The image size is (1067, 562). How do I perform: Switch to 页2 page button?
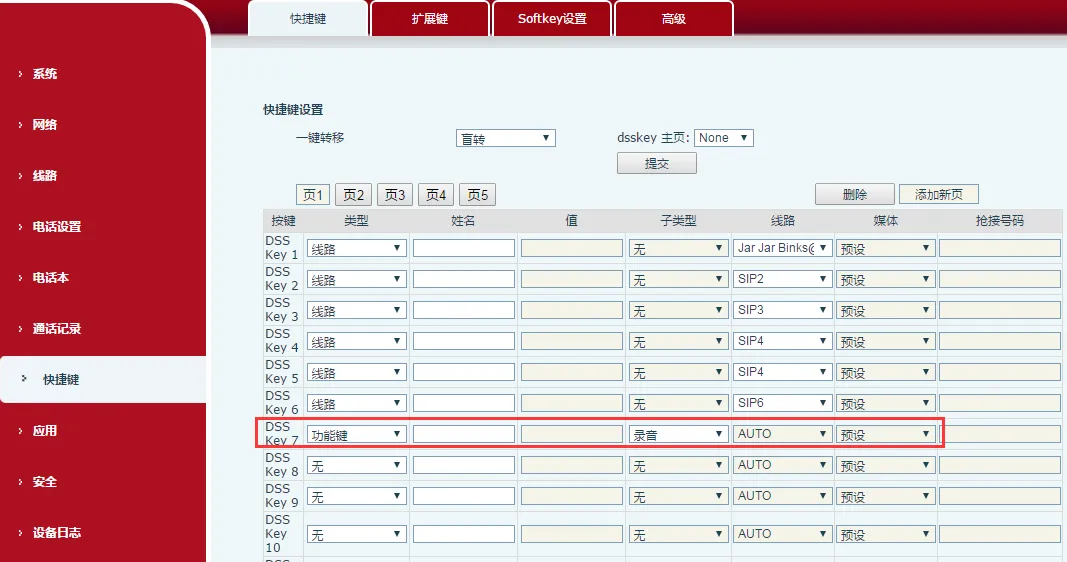click(x=353, y=195)
